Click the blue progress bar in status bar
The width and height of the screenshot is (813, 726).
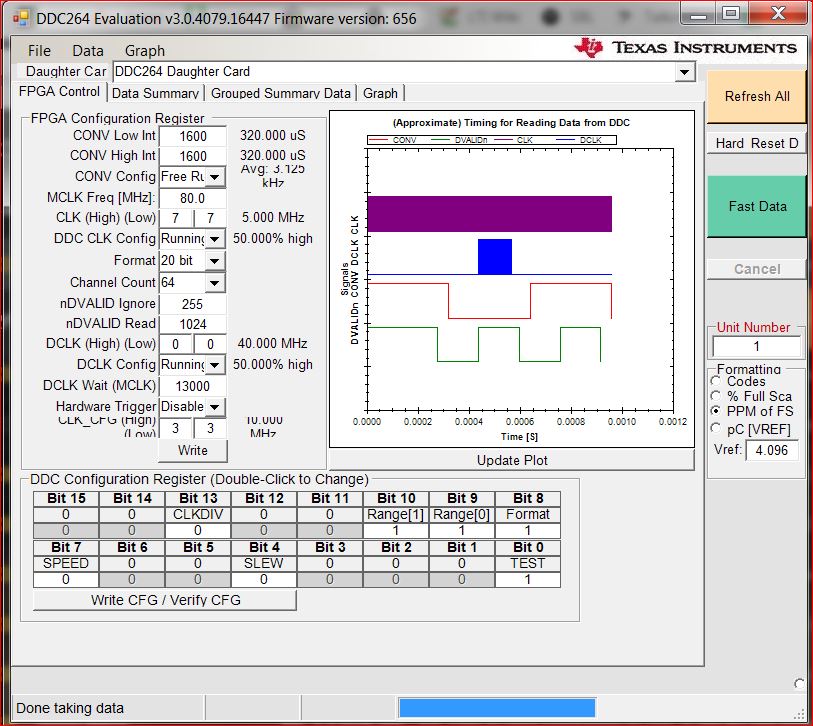pos(497,708)
